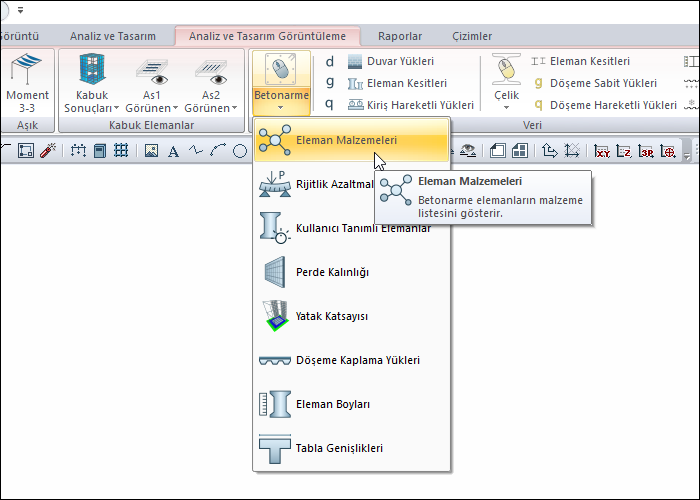This screenshot has height=500, width=700.
Task: Select Eleman Malzemeleri from the Betonarme menu
Action: tap(346, 141)
